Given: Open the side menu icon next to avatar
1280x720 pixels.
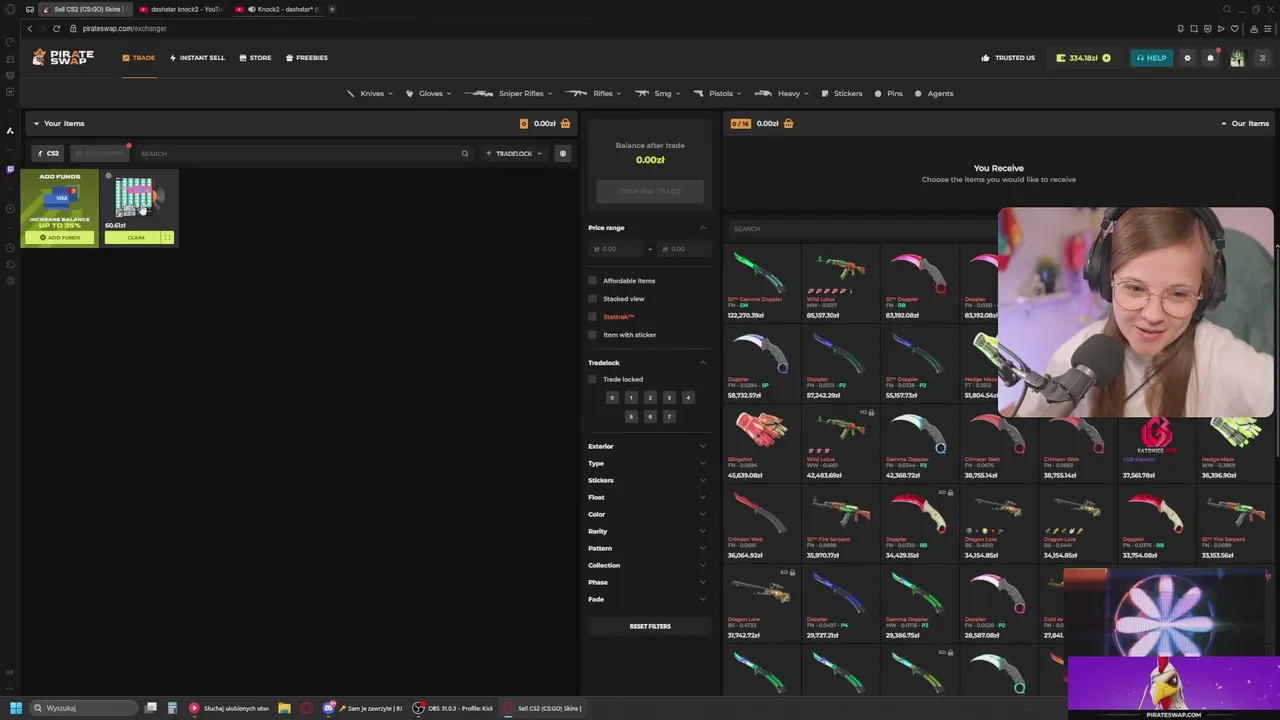Looking at the screenshot, I should pyautogui.click(x=1262, y=58).
